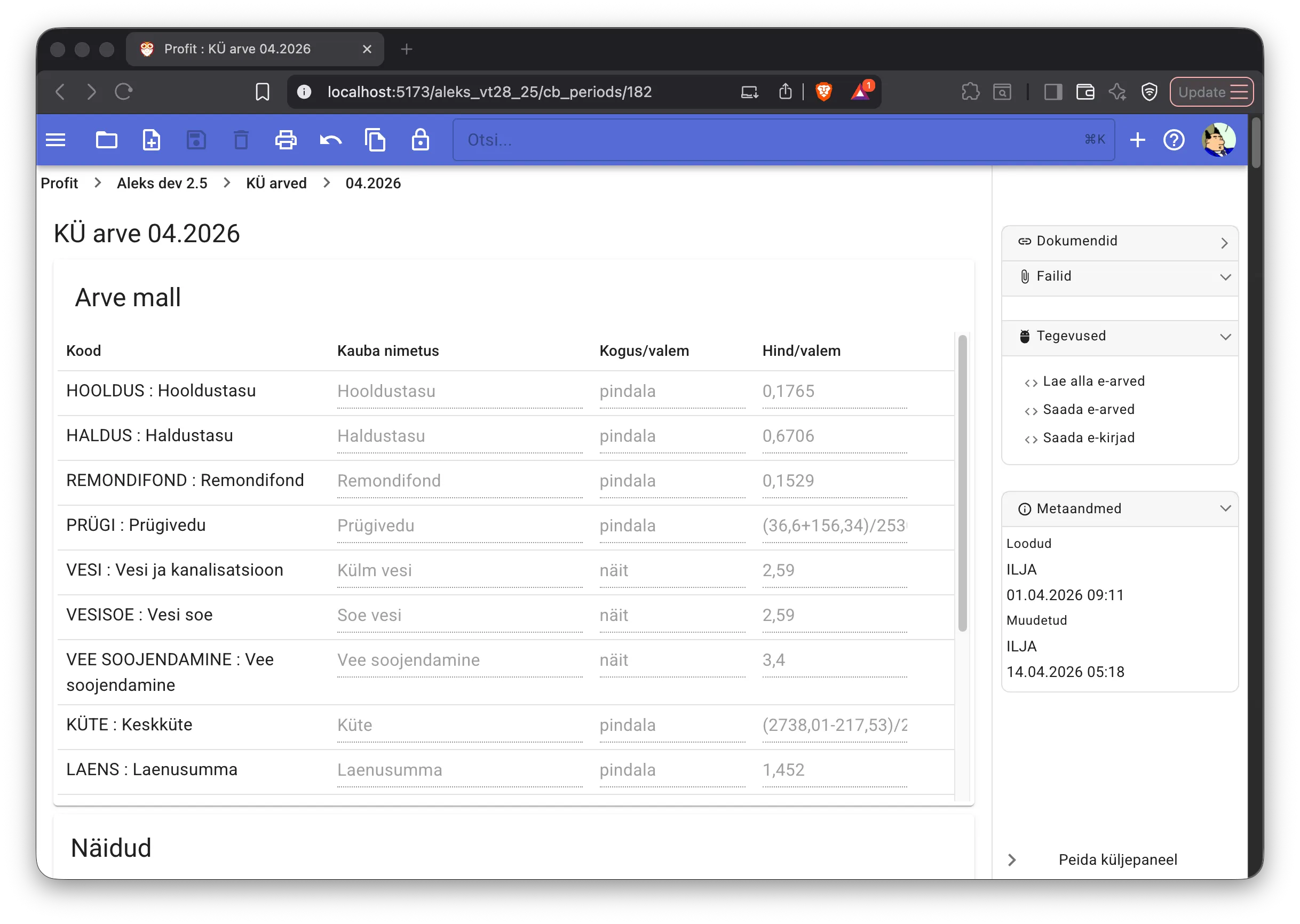Edit Laenusumma price 1,452 field
Screen dimensions: 1300x924
tap(835, 771)
